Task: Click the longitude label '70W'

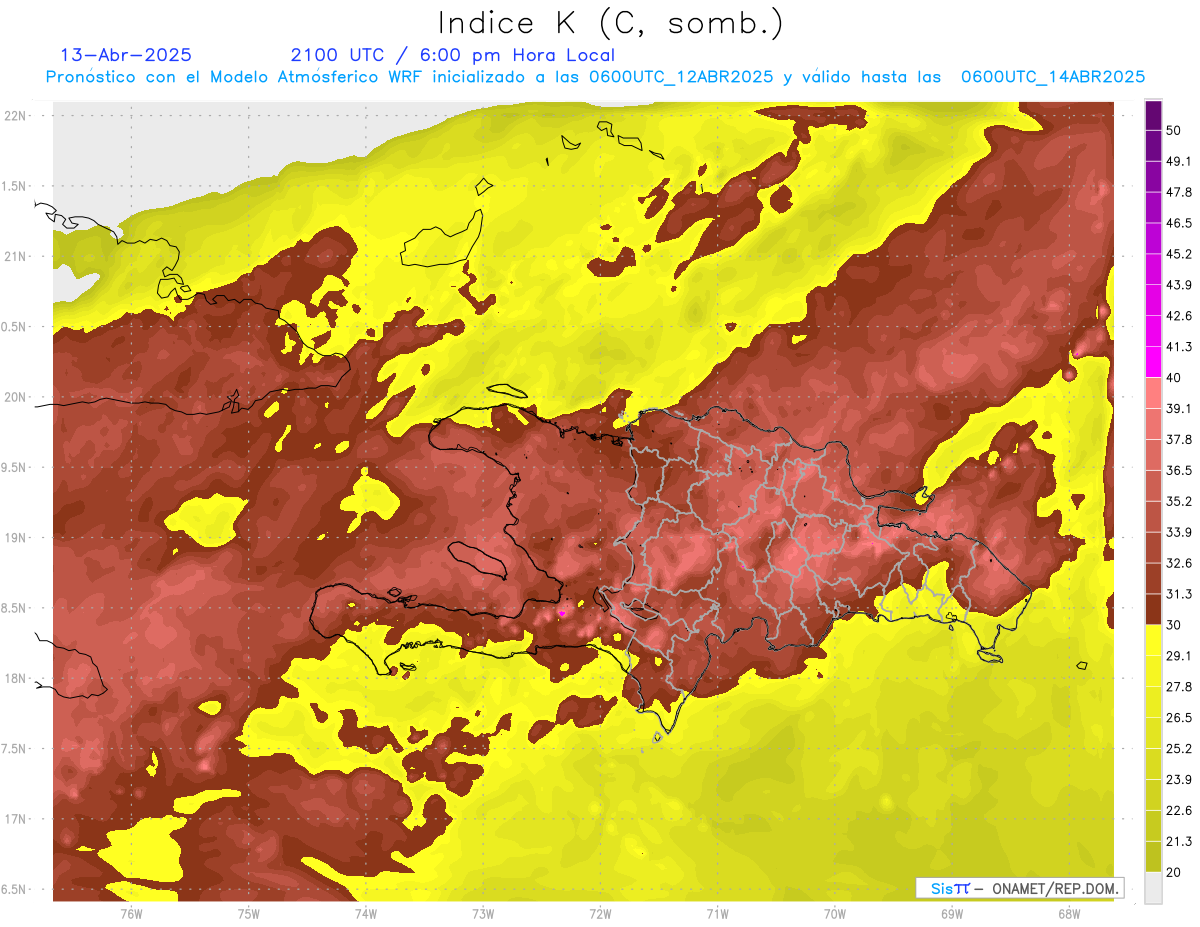Action: [835, 913]
